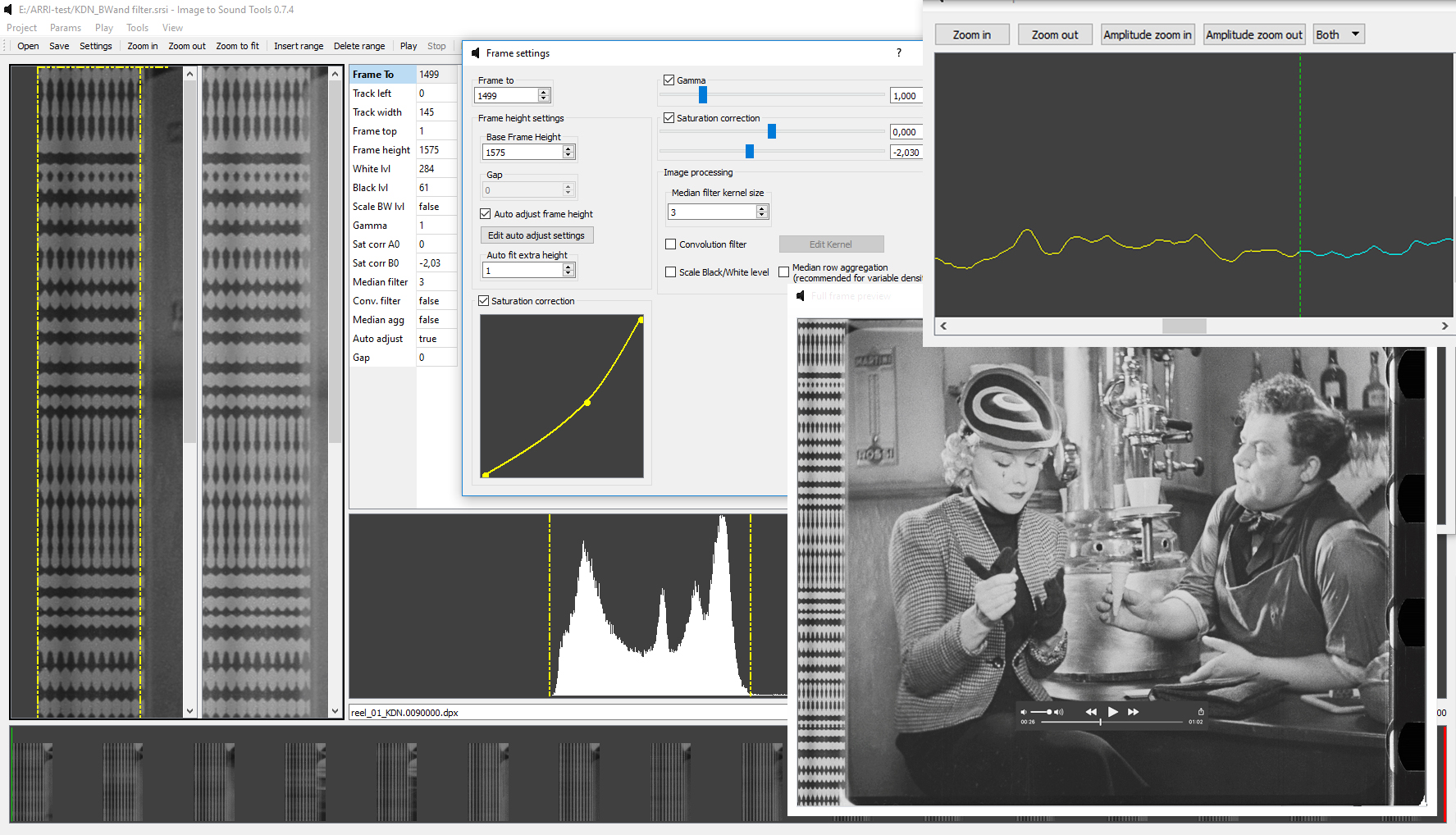Click the rewind icon in the video player
This screenshot has height=835, width=1456.
1090,712
